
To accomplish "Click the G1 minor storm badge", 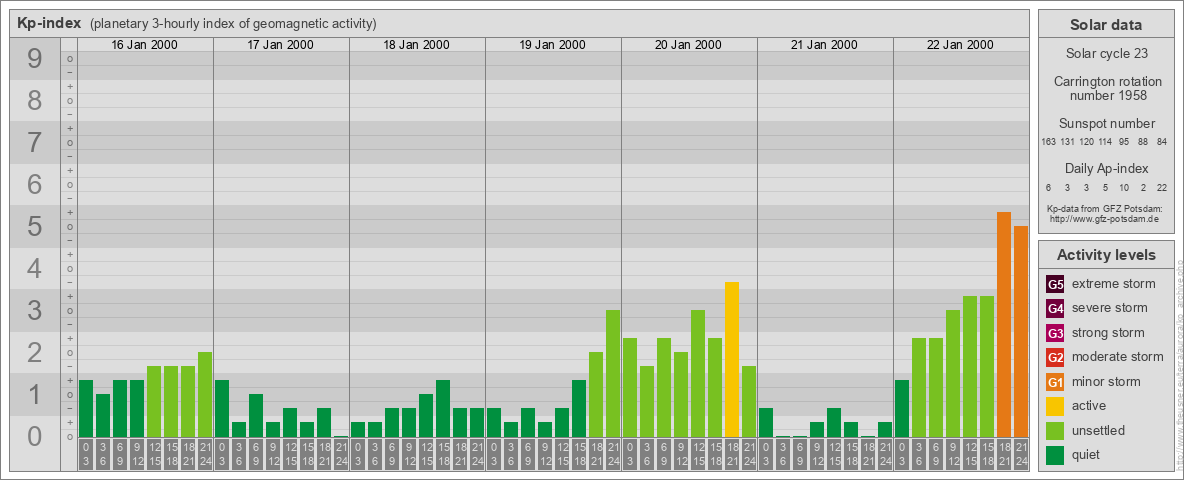I will point(1056,382).
